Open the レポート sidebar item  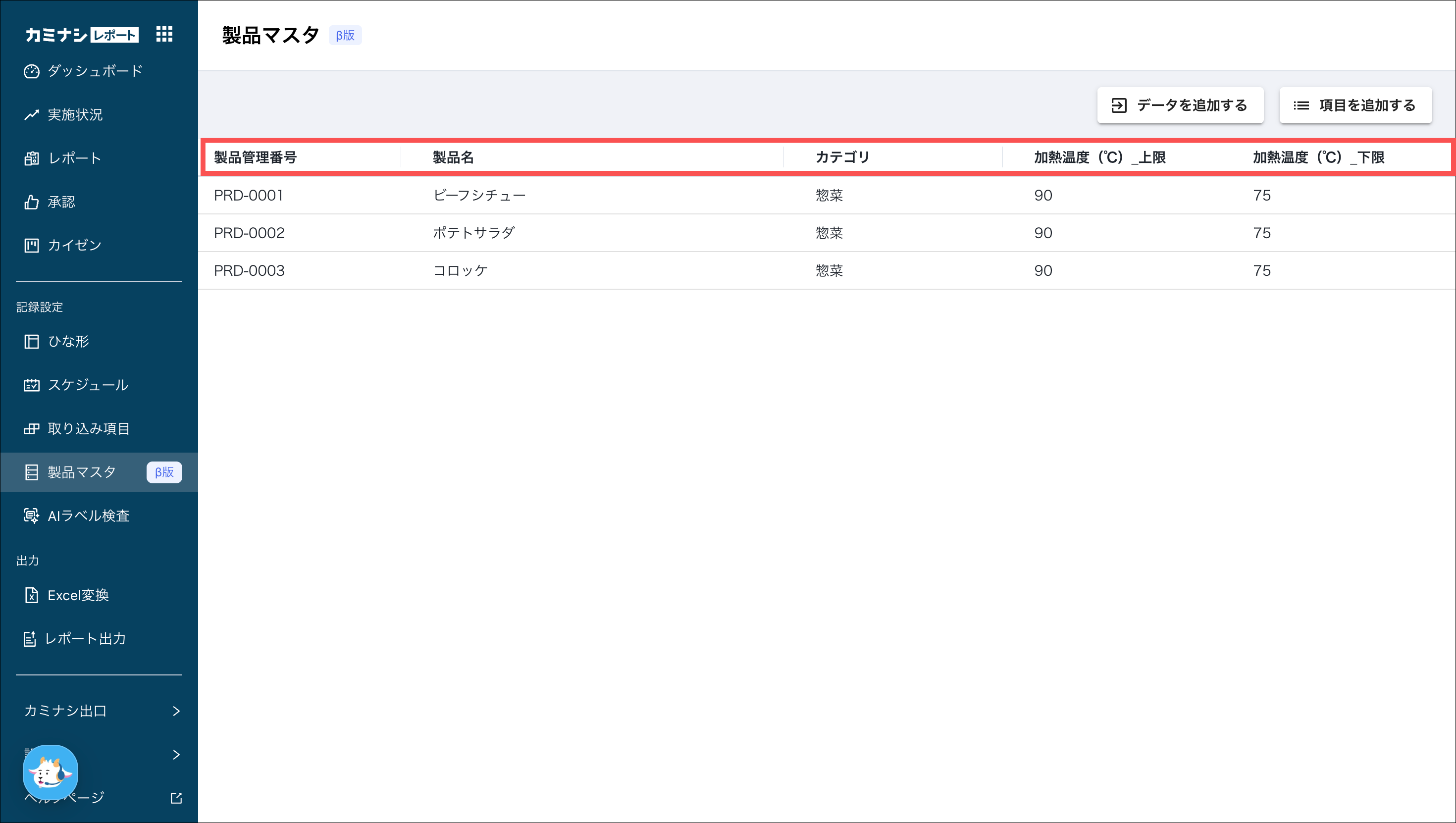tap(75, 158)
